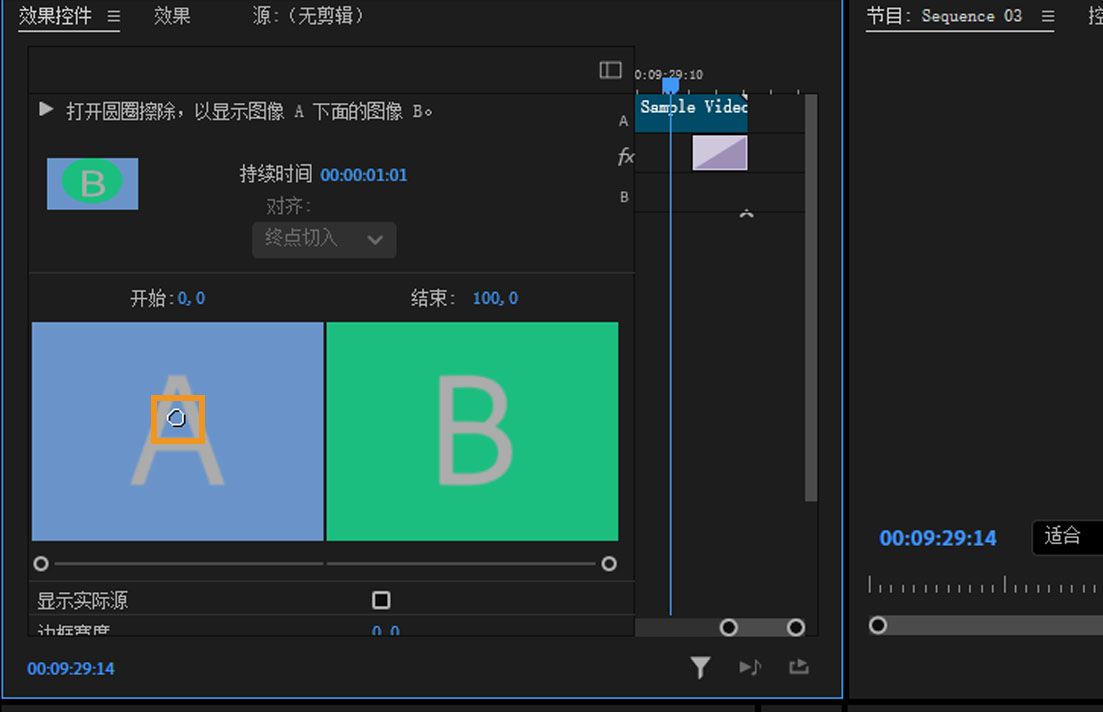Click the fx badge on the transition
The image size is (1103, 712).
coord(625,157)
